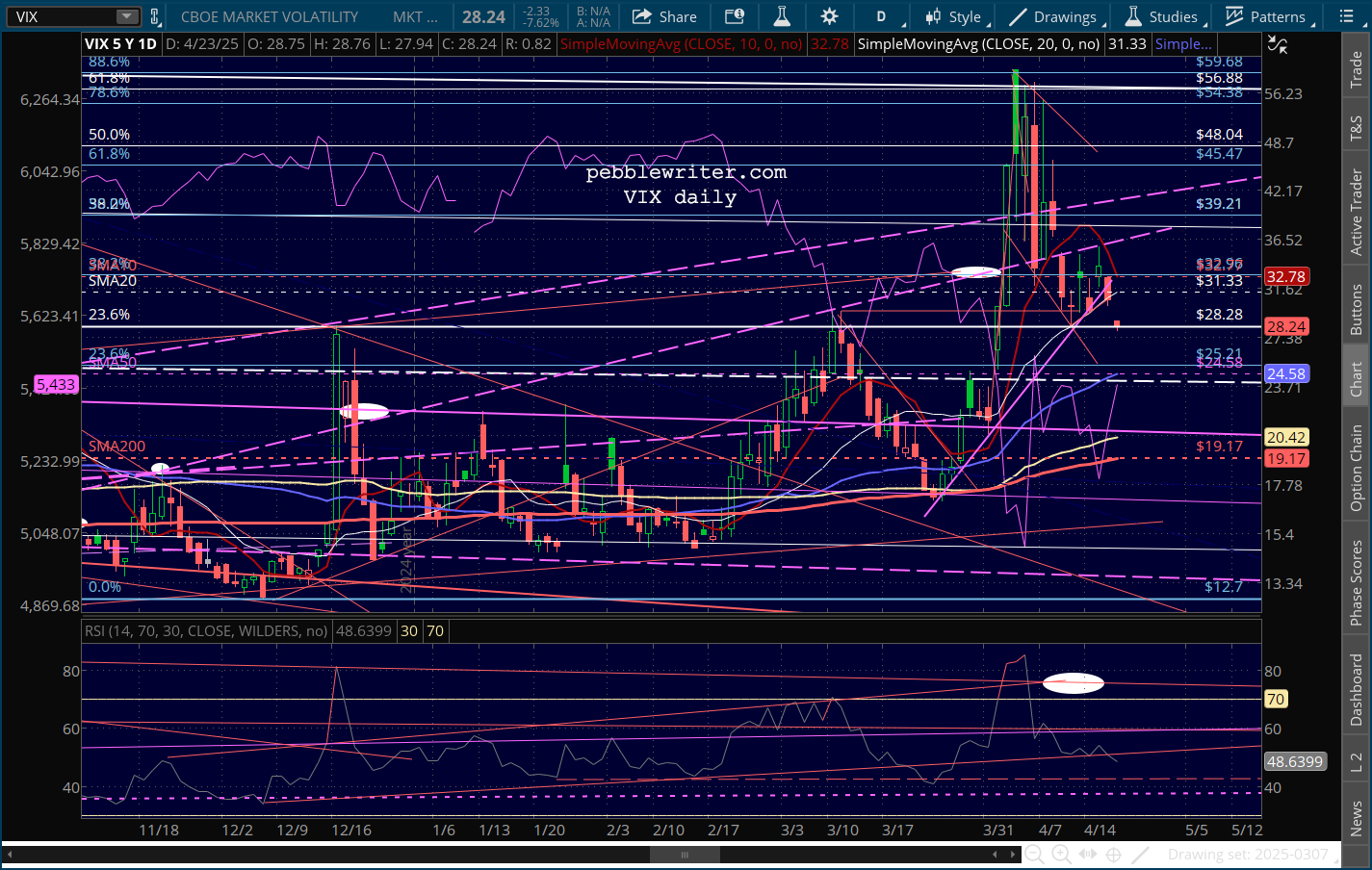
Task: Open the Style menu
Action: tap(953, 16)
